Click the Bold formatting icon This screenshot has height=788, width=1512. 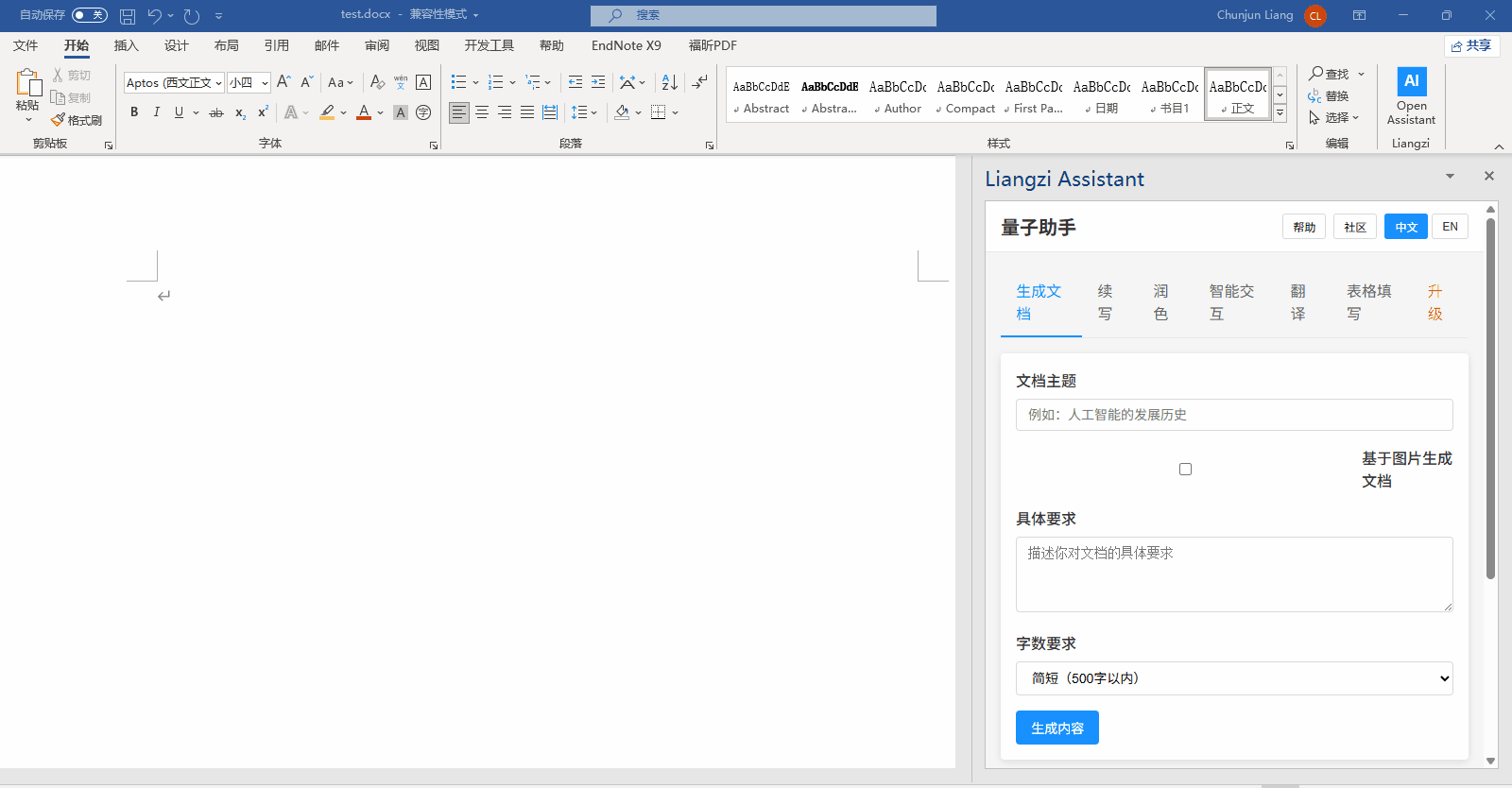(x=134, y=112)
